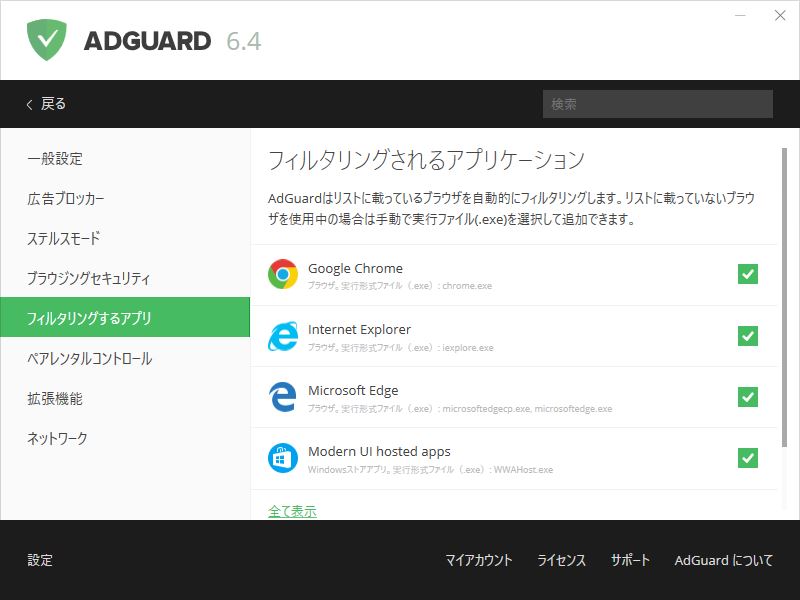Select the Microsoft Edge row text
Screen dimensions: 800x600
(353, 390)
